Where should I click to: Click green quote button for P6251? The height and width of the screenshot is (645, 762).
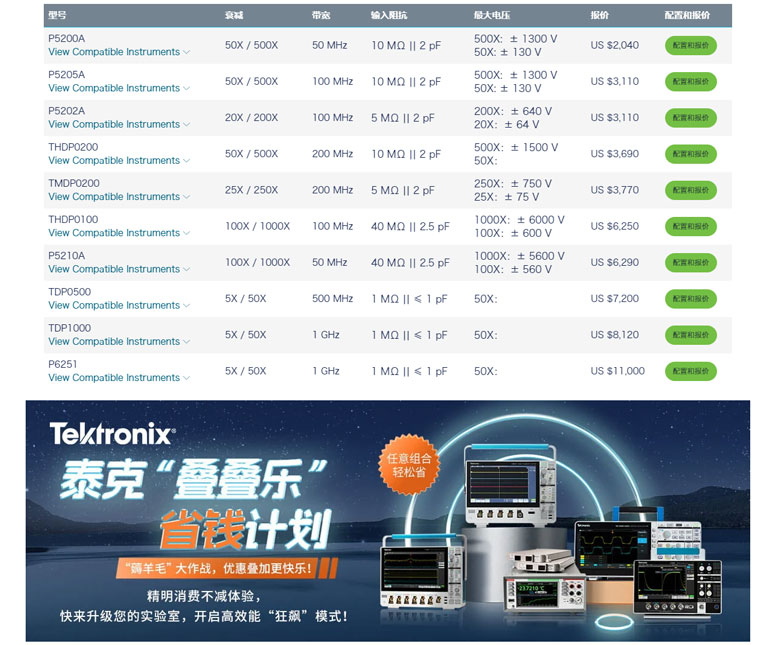point(691,371)
